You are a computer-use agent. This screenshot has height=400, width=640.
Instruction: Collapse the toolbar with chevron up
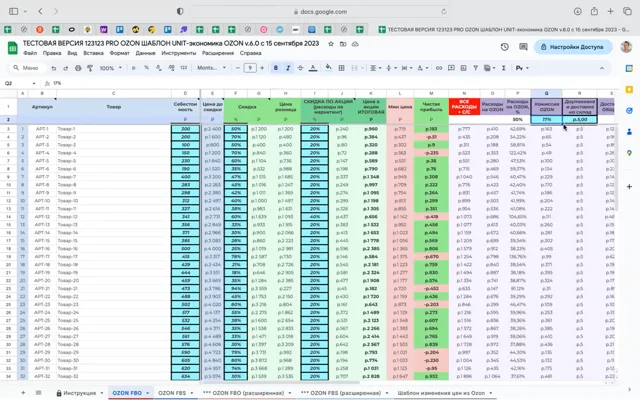[602, 68]
